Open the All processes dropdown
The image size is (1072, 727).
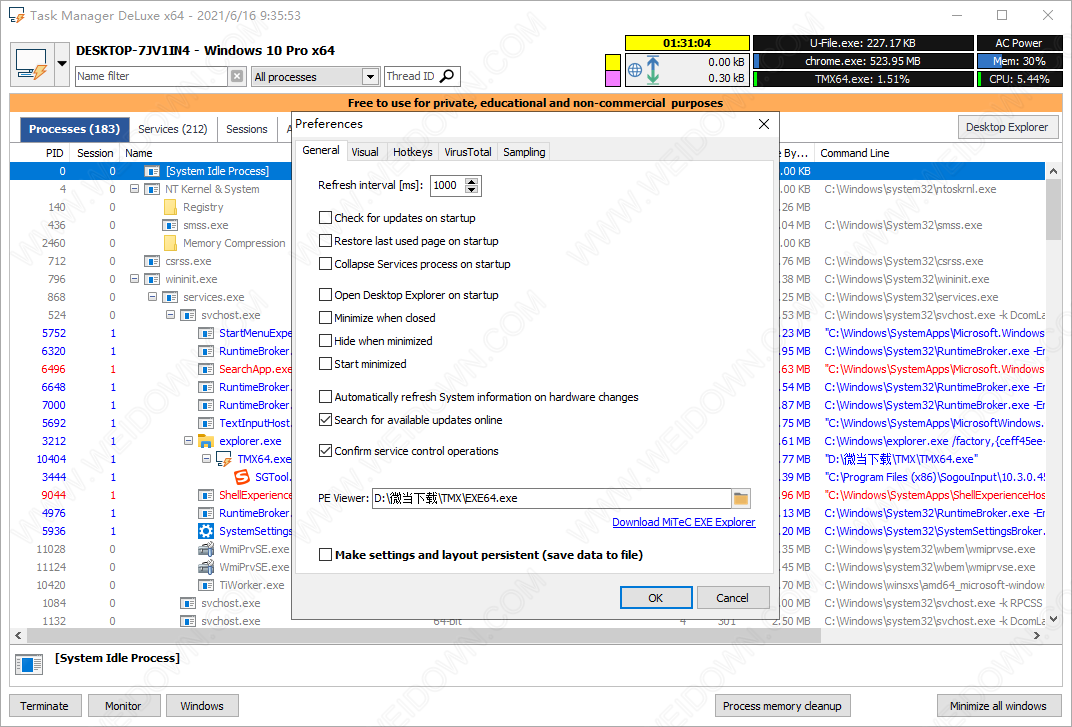pos(370,77)
